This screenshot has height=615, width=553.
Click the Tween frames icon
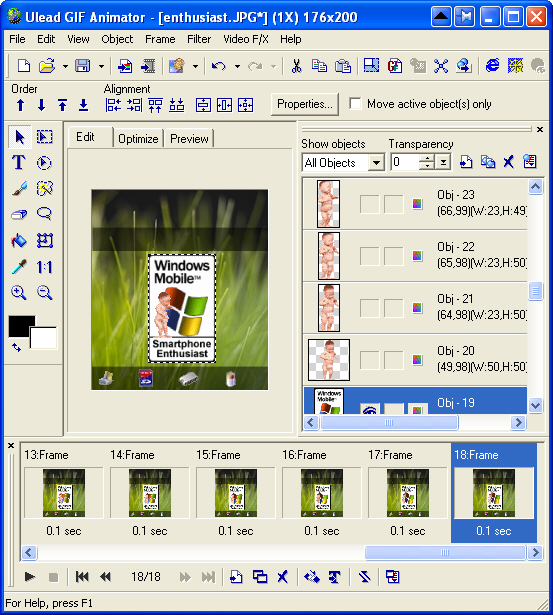[312, 577]
